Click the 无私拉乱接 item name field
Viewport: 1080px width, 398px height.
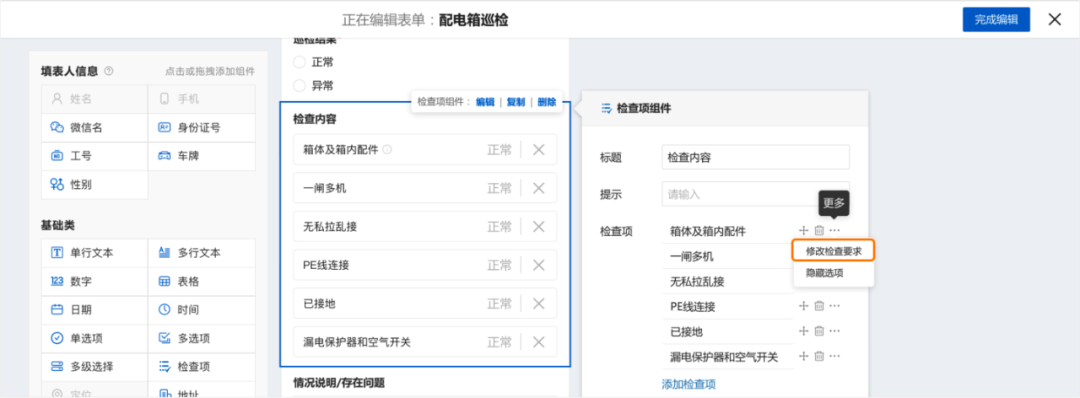(x=727, y=281)
